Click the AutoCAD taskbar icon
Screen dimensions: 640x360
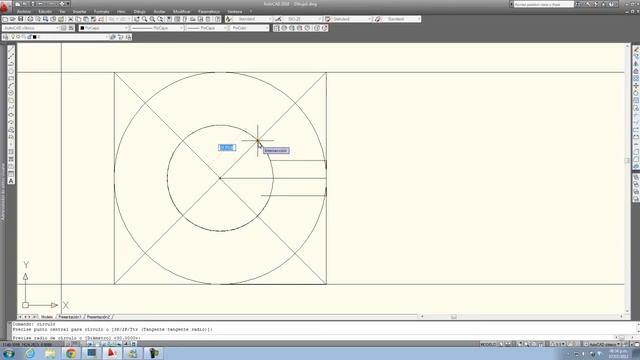112,353
